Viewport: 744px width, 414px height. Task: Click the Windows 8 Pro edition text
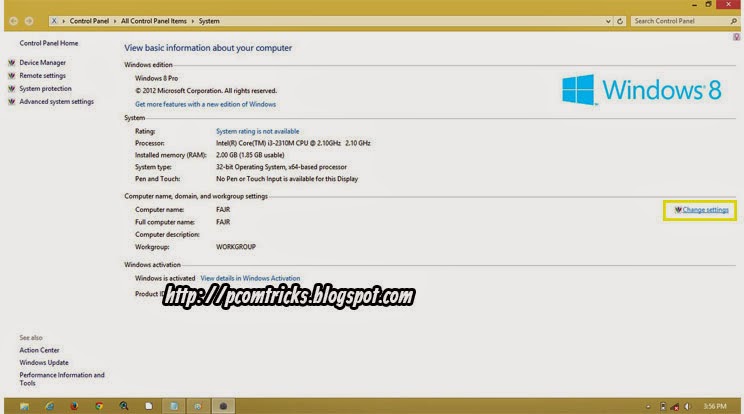157,78
